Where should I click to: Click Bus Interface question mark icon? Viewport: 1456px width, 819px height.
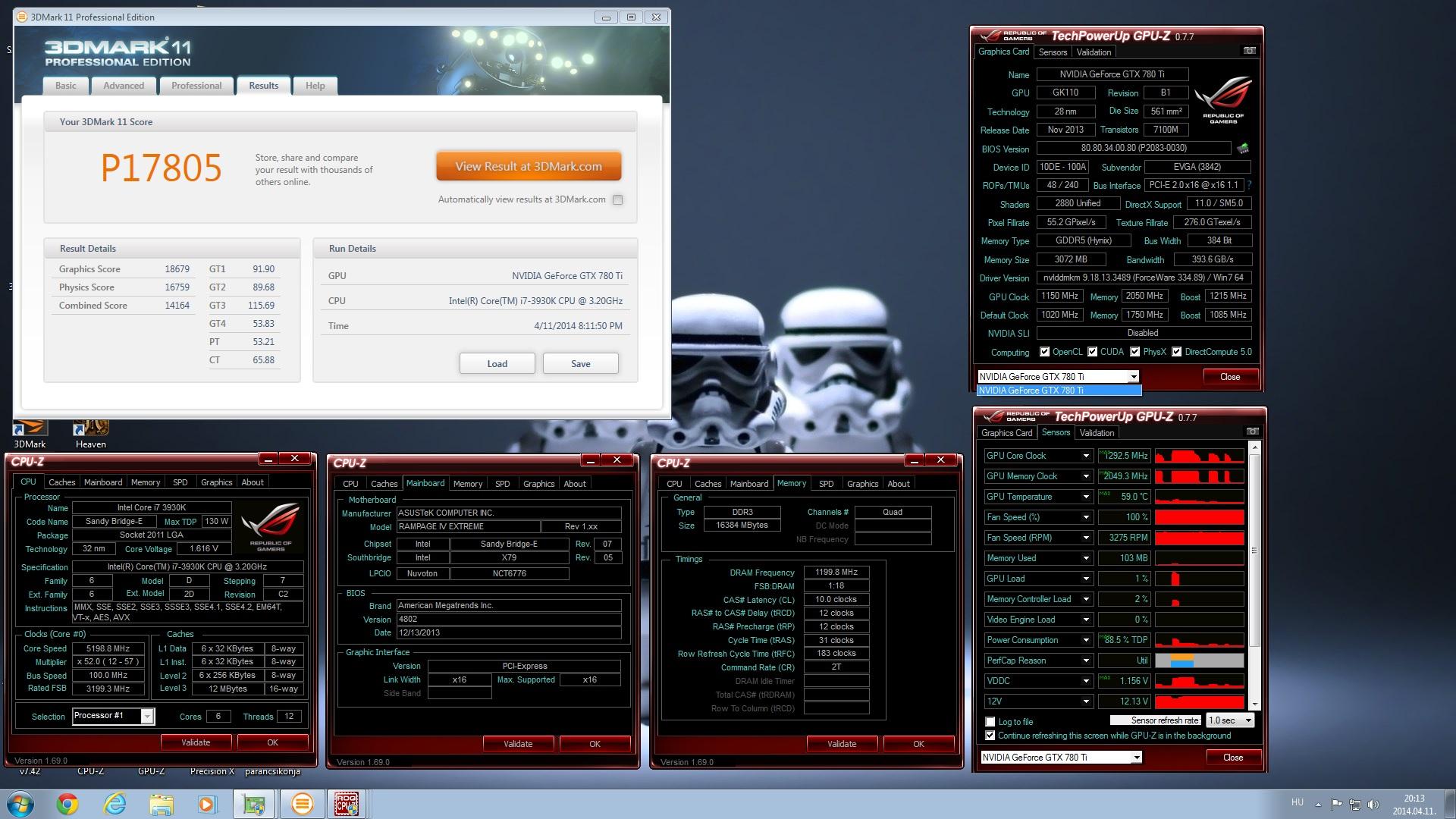[x=1249, y=185]
